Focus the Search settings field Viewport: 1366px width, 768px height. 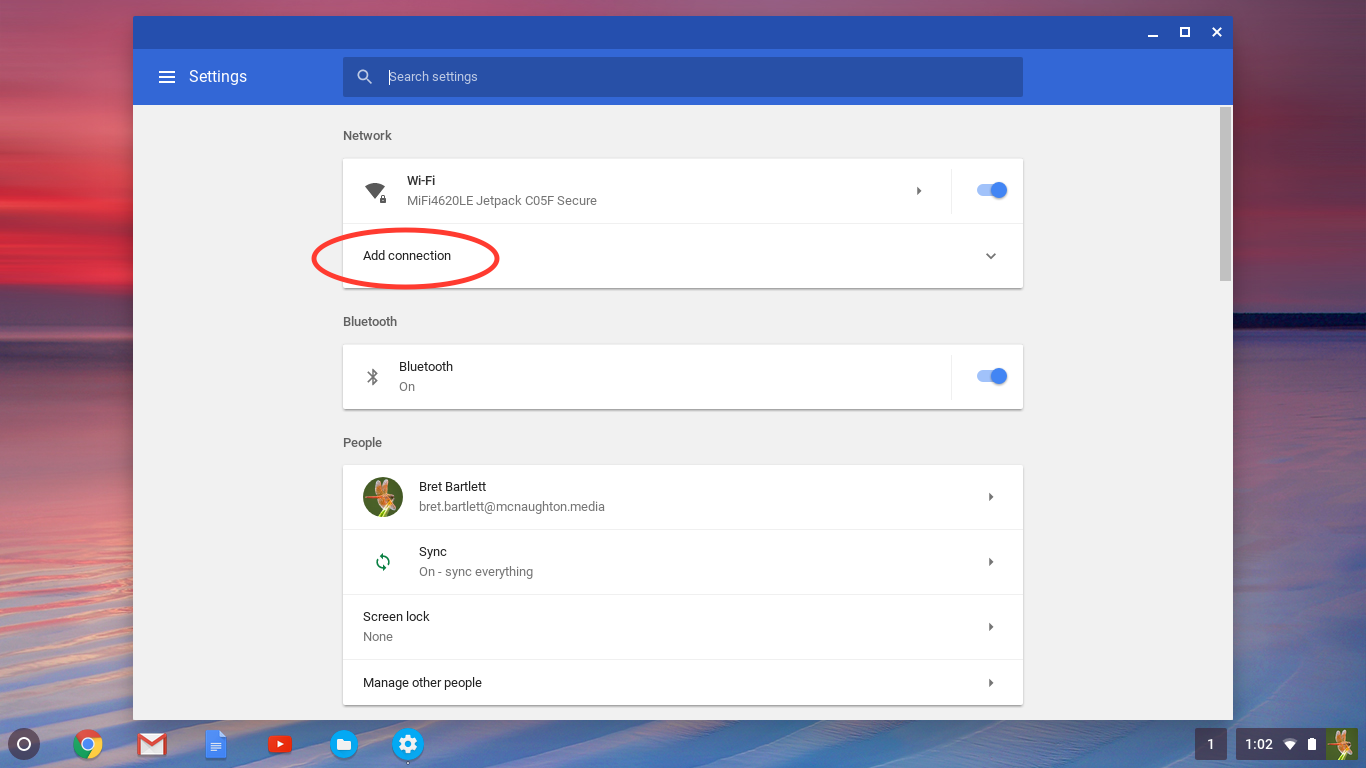click(700, 77)
